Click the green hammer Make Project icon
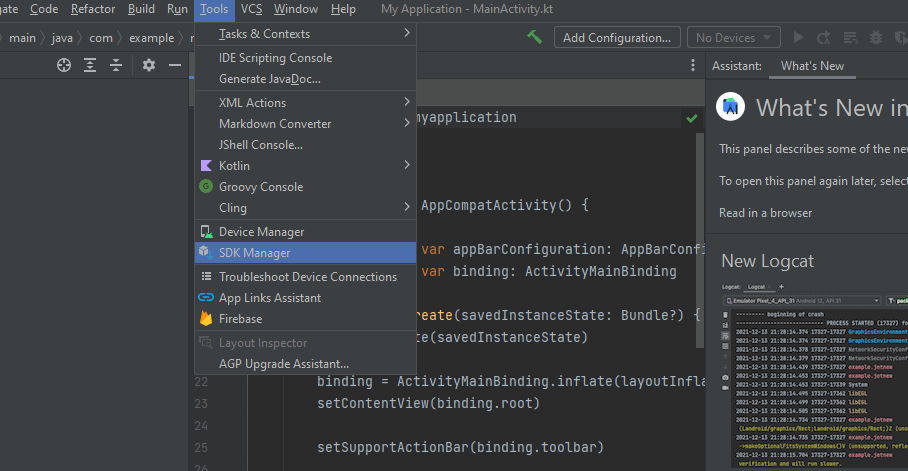The image size is (908, 471). (x=534, y=38)
